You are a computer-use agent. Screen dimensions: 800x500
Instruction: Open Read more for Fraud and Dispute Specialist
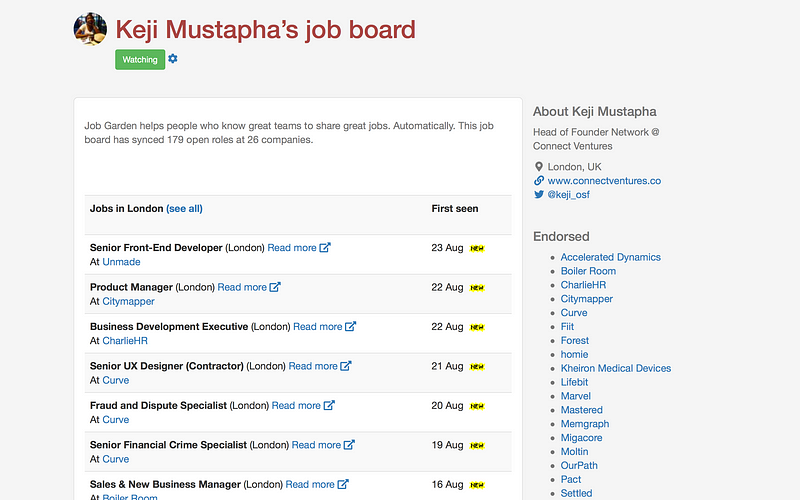[296, 406]
